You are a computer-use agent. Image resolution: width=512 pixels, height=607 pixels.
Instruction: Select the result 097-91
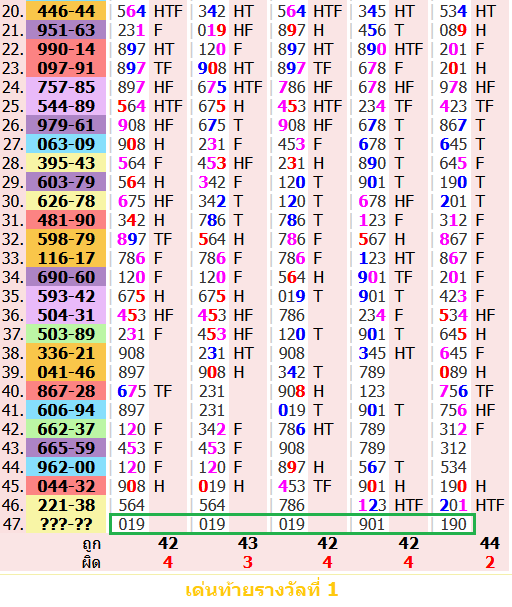(66, 68)
